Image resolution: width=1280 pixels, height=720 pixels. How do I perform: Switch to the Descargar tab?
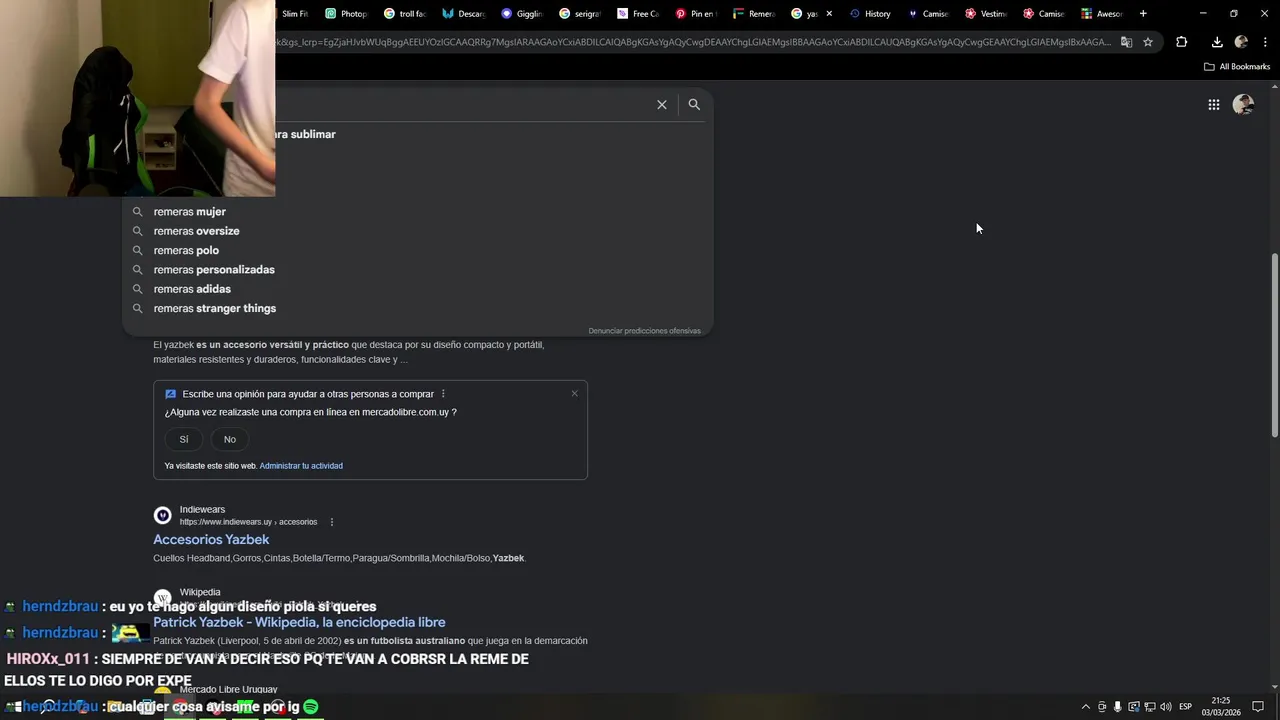pyautogui.click(x=463, y=14)
